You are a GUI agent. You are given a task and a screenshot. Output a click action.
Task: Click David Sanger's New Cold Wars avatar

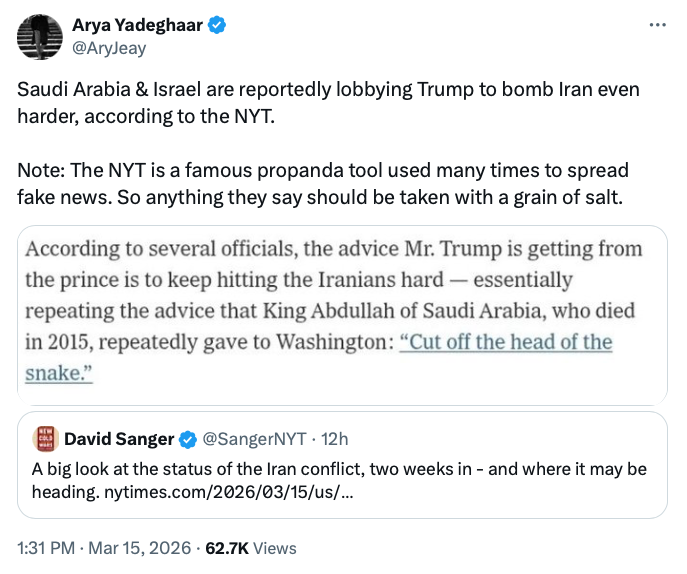coord(44,438)
